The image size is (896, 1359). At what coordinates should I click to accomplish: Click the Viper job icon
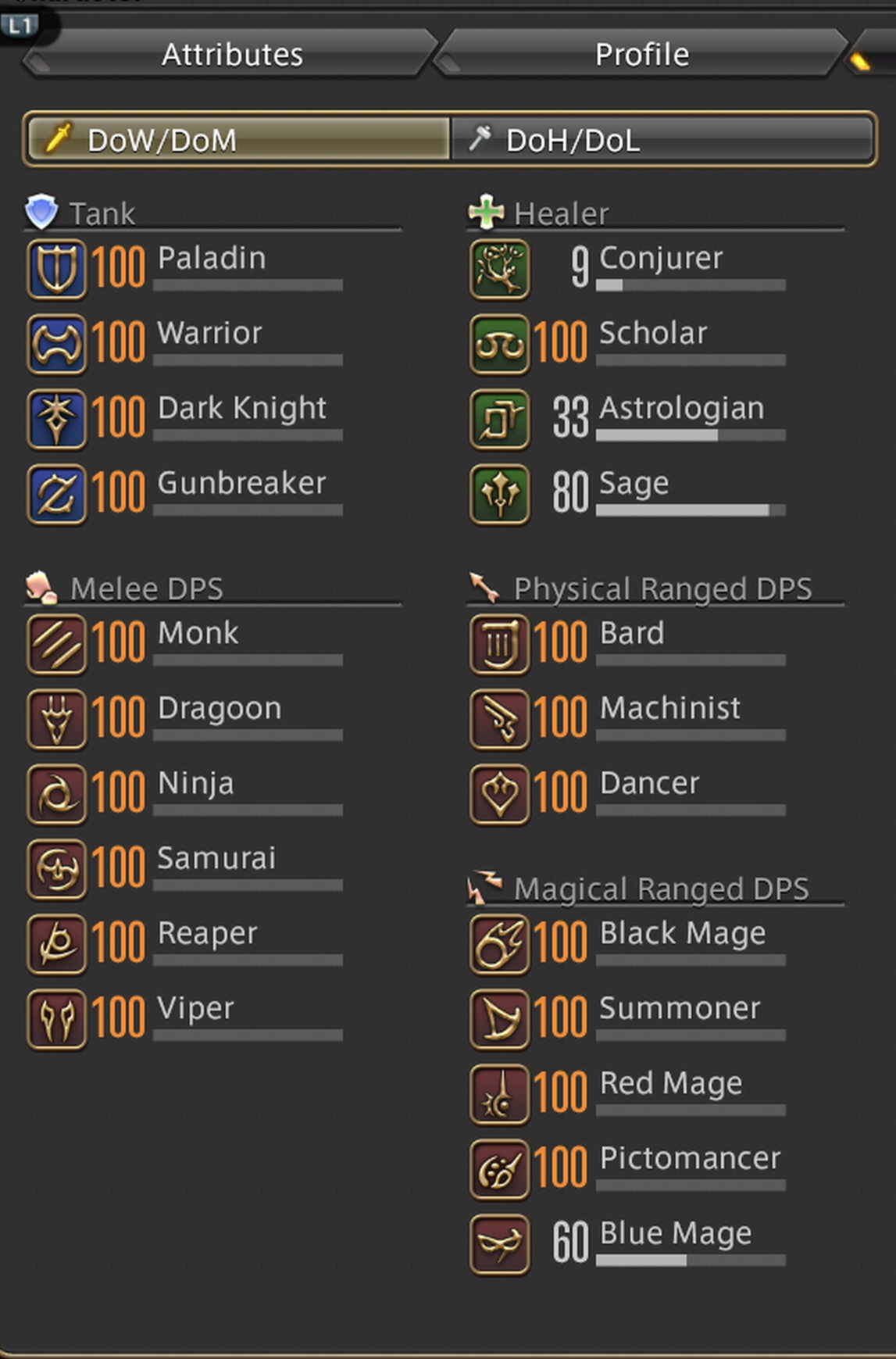56,1020
